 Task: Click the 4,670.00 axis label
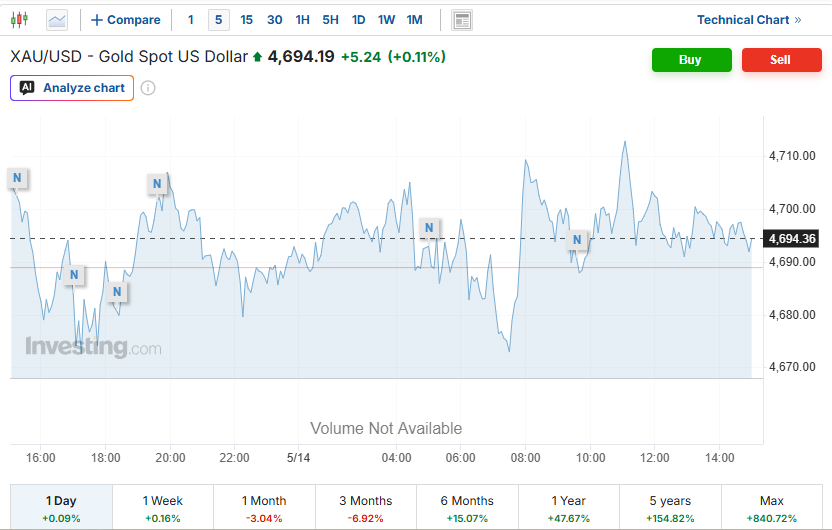click(x=792, y=367)
